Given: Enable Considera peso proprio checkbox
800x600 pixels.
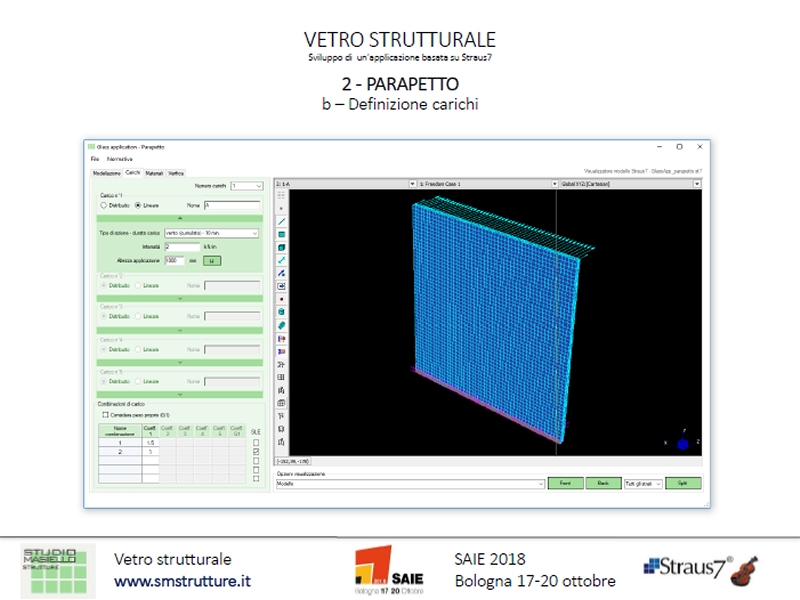Looking at the screenshot, I should coord(103,413).
